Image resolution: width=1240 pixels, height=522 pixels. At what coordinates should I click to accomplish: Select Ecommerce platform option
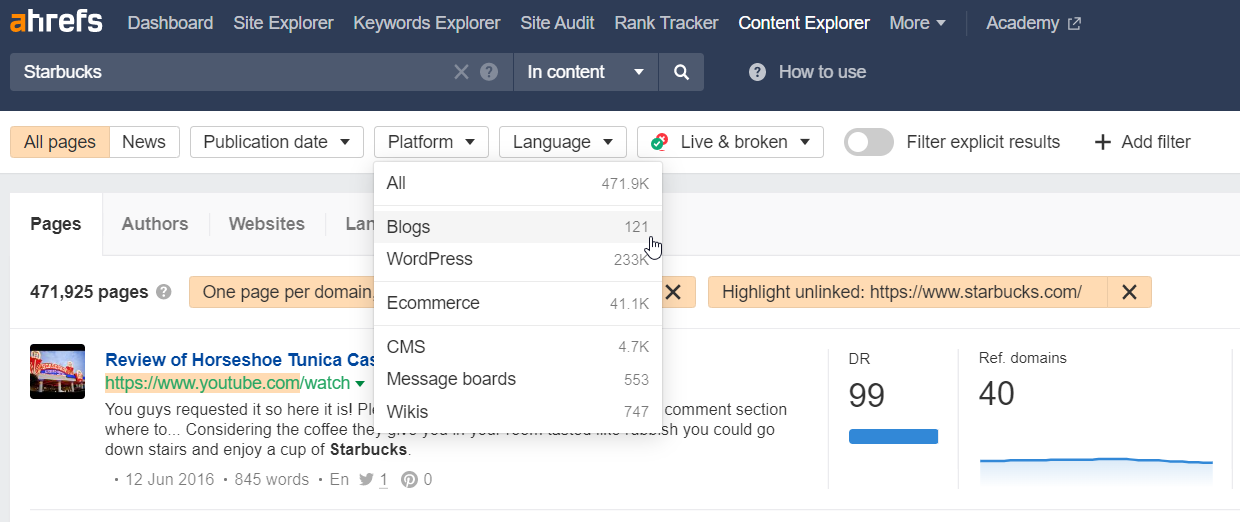click(x=517, y=303)
